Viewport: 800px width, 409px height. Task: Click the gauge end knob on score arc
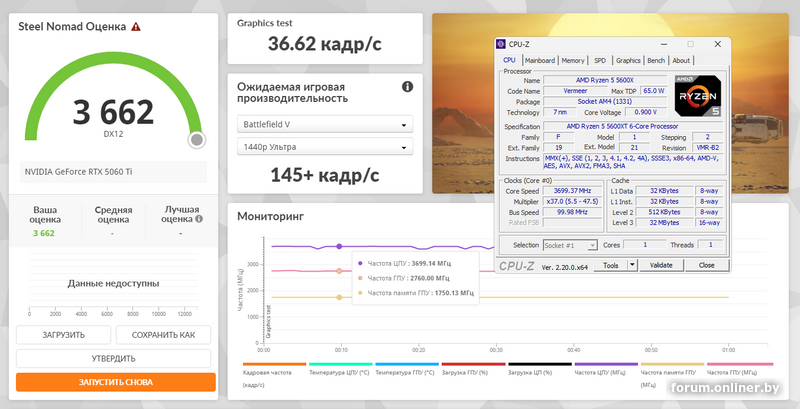(x=196, y=139)
